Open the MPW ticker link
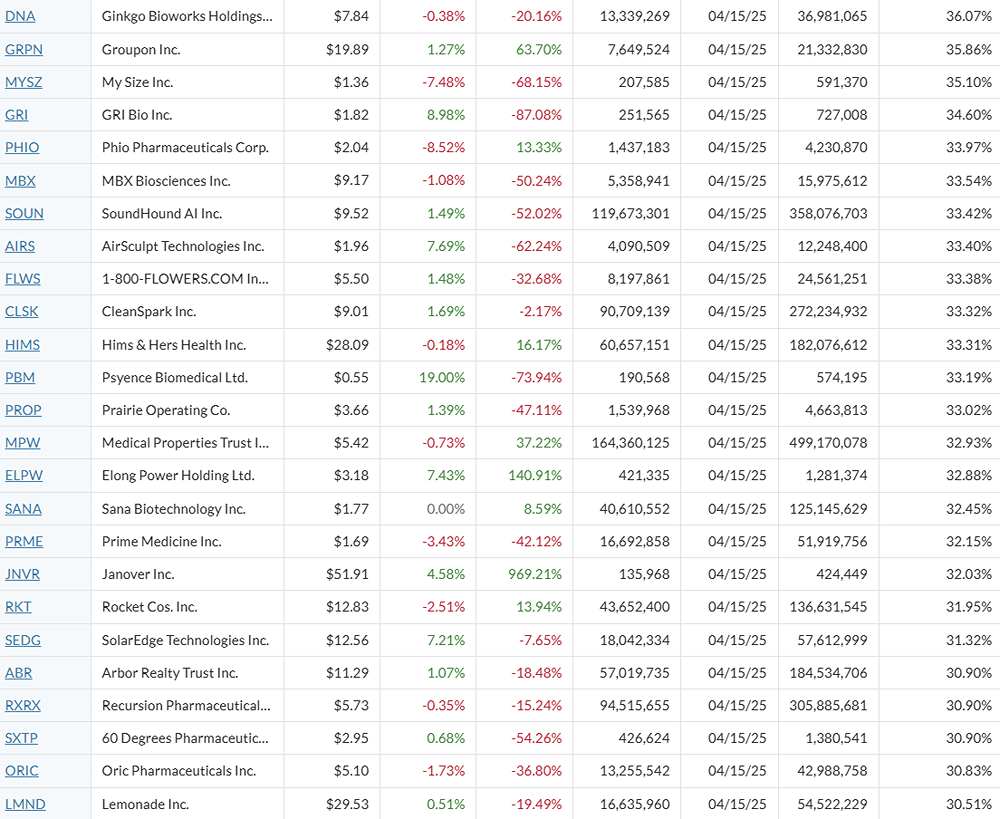The image size is (1000, 819). (22, 443)
